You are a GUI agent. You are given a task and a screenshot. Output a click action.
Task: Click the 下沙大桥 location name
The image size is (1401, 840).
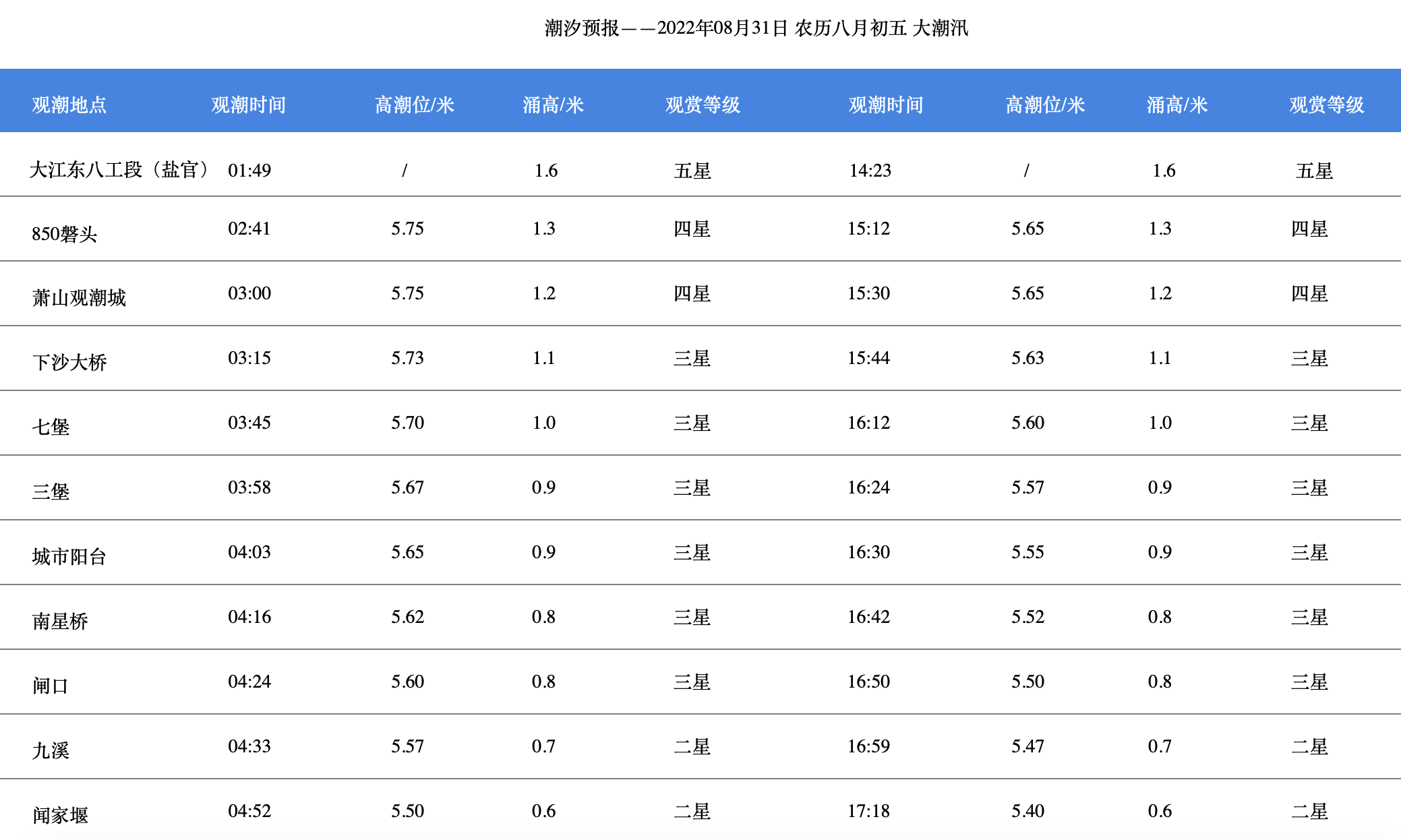[x=69, y=362]
